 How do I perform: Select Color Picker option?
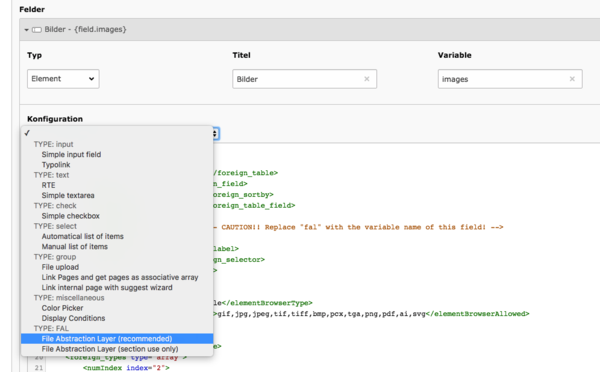[62, 308]
